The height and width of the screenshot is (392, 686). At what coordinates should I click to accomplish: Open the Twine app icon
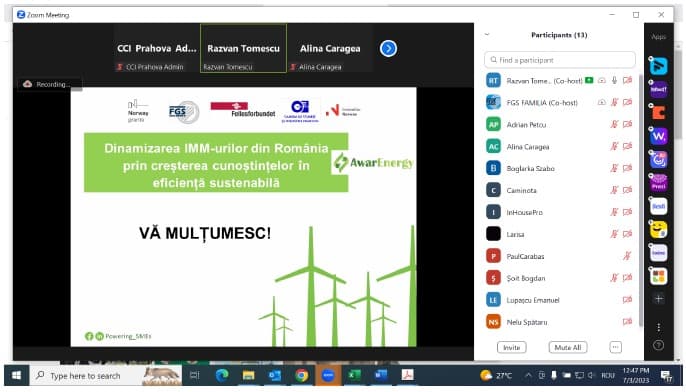[658, 253]
